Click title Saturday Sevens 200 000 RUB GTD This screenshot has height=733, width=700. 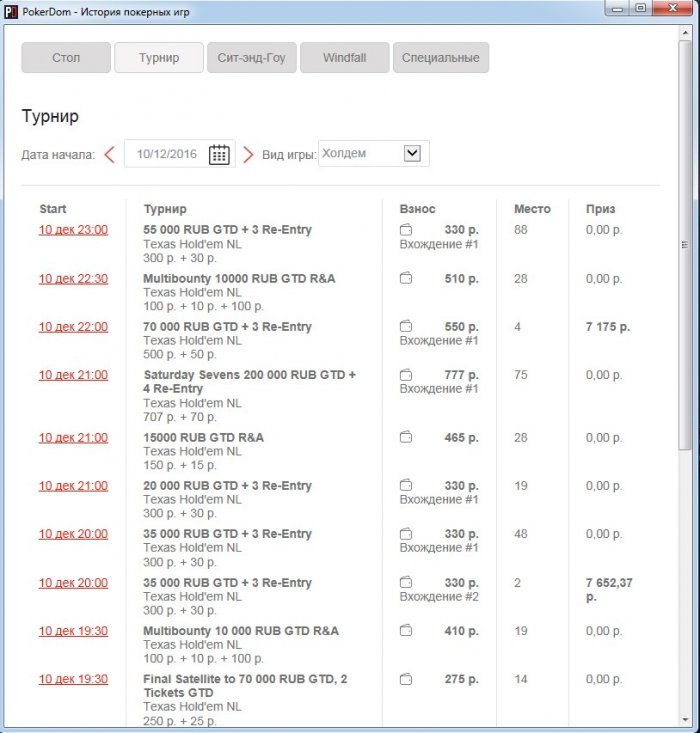(250, 381)
